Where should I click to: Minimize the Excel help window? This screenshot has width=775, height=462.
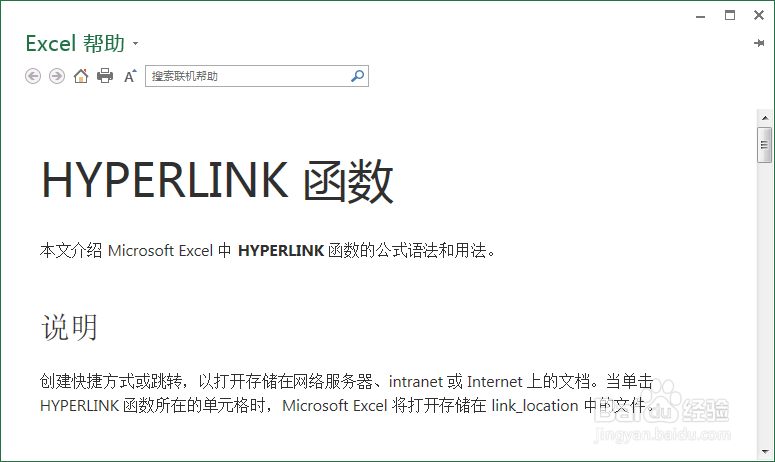(x=700, y=16)
